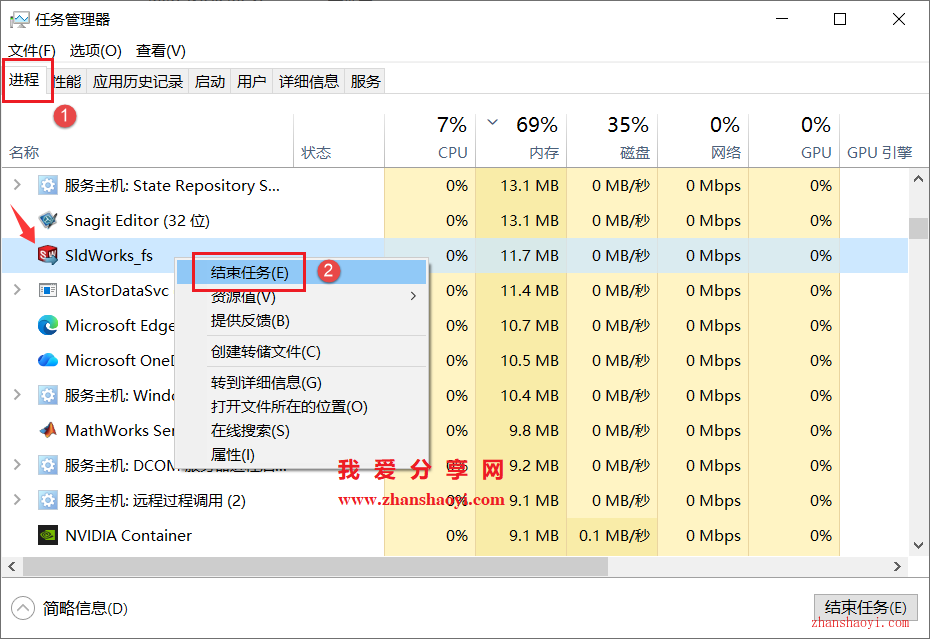Image resolution: width=930 pixels, height=639 pixels.
Task: Click the horizontal scrollbar left arrow
Action: (x=12, y=567)
